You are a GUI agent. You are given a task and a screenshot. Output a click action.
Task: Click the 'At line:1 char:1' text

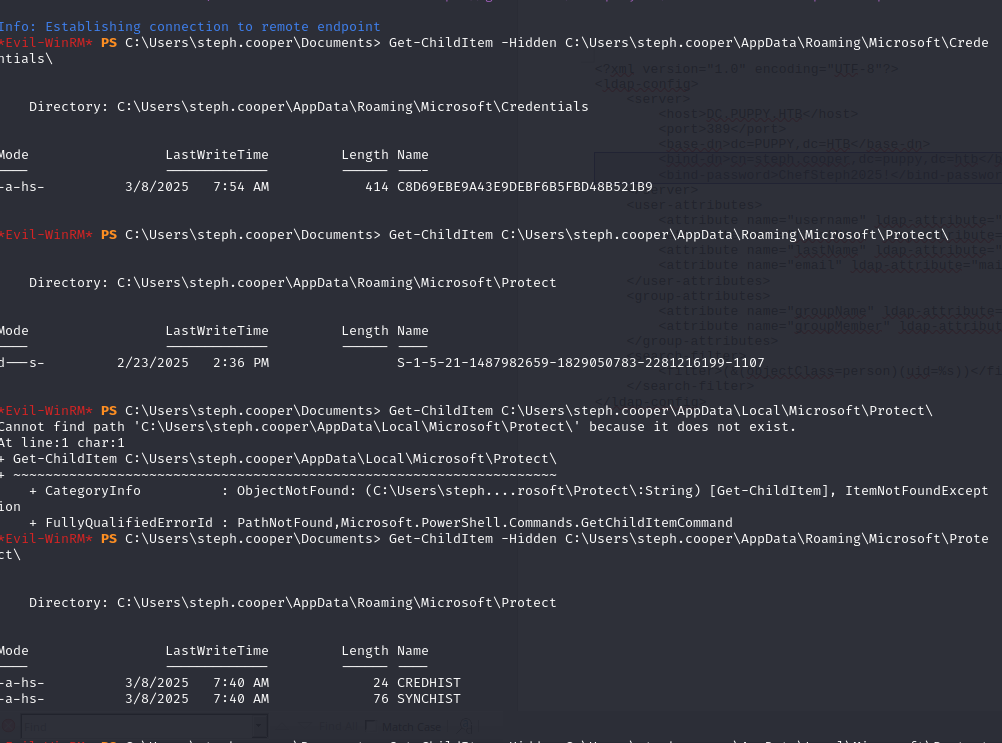tap(63, 443)
